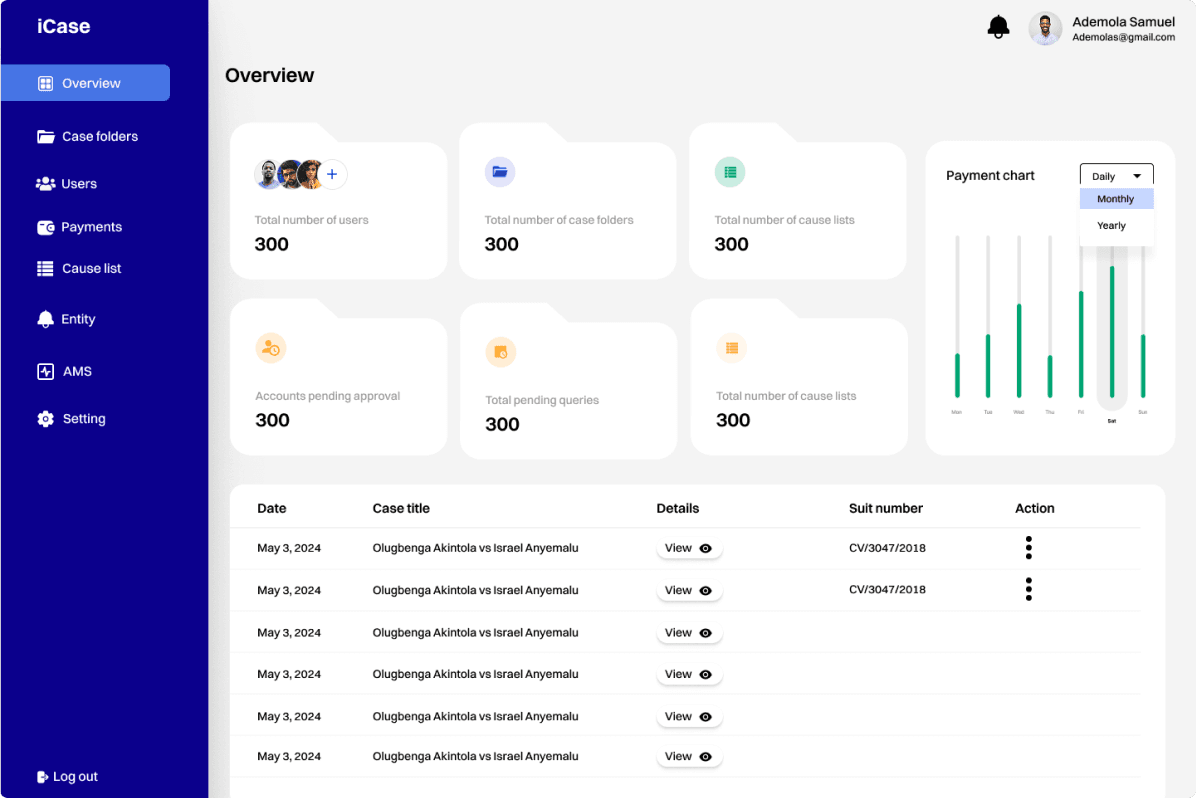Select Monthly from the chart dropdown
Viewport: 1197px width, 798px height.
tap(1115, 198)
